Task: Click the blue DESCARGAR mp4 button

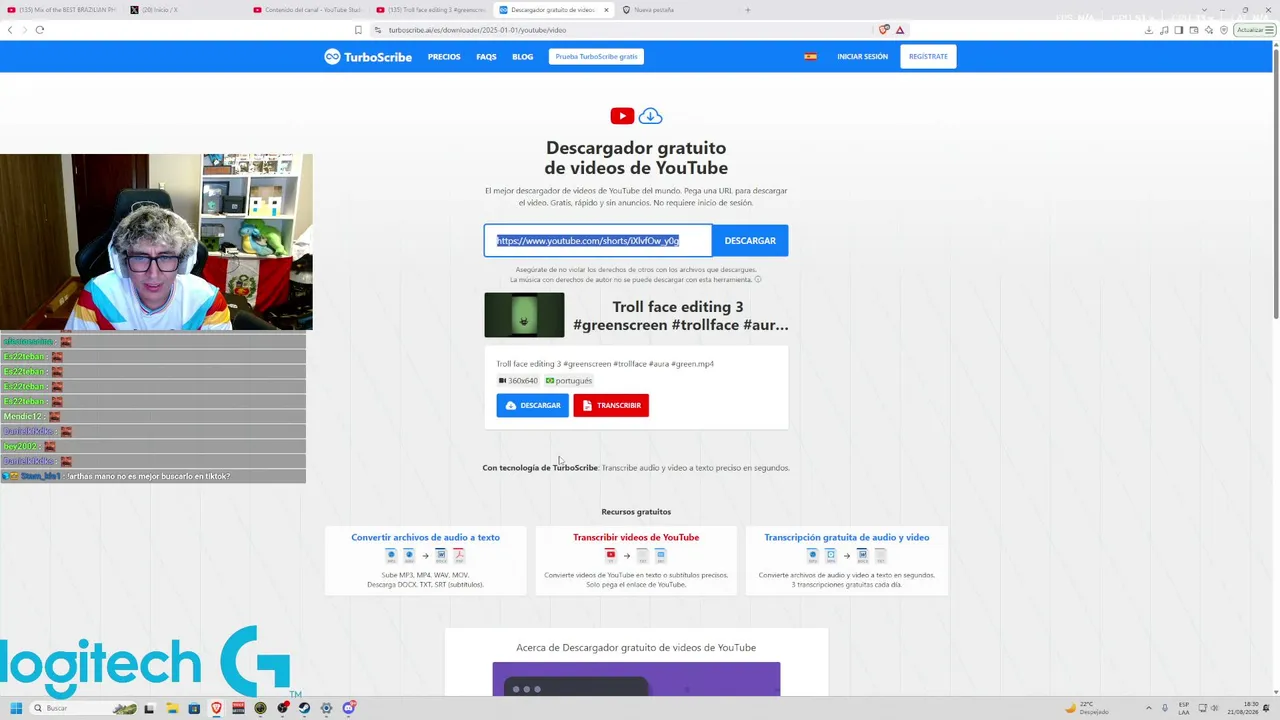Action: 532,405
